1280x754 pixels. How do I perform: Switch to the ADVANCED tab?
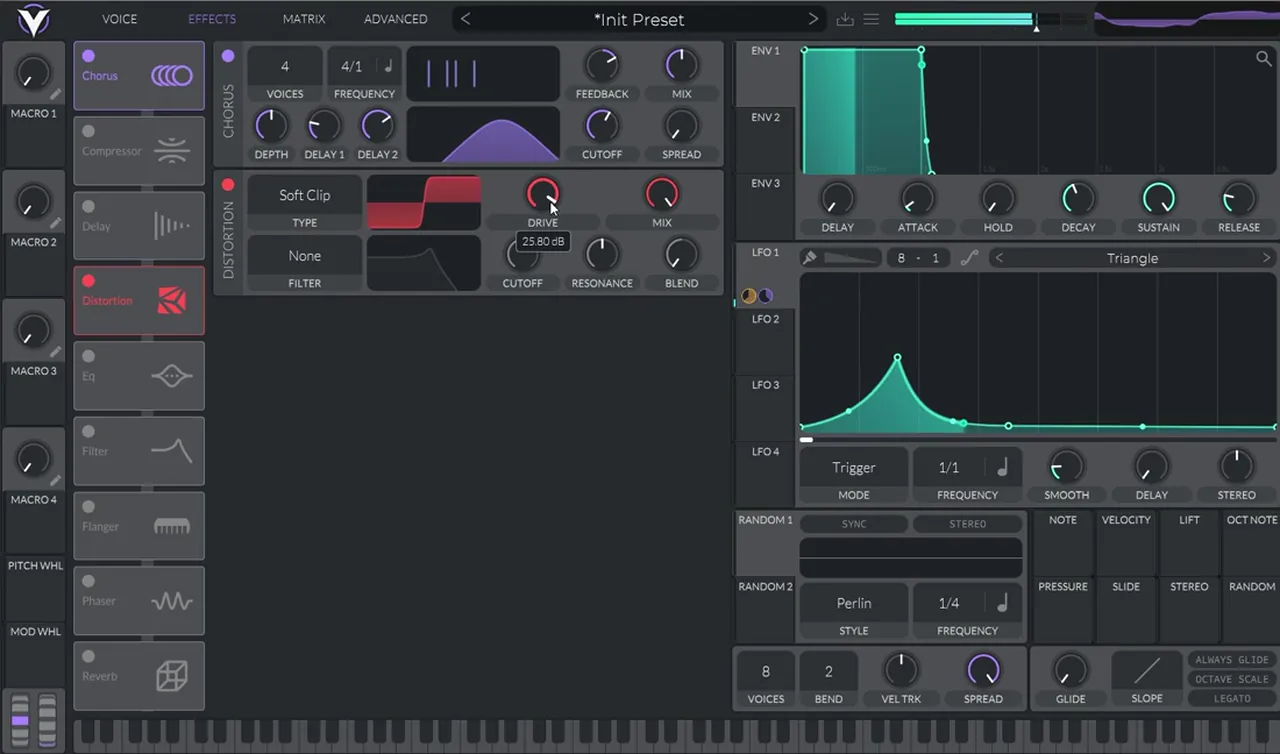pyautogui.click(x=396, y=19)
